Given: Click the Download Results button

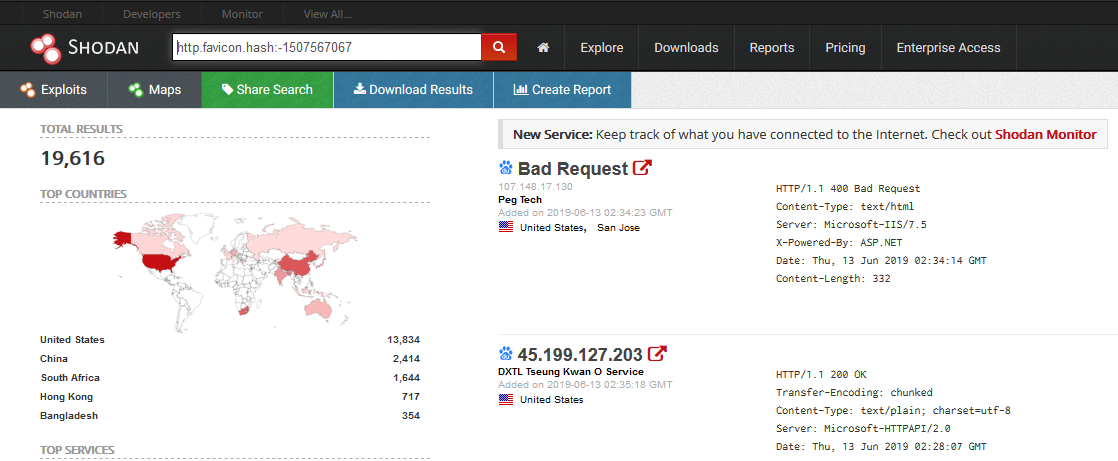Looking at the screenshot, I should pyautogui.click(x=414, y=90).
